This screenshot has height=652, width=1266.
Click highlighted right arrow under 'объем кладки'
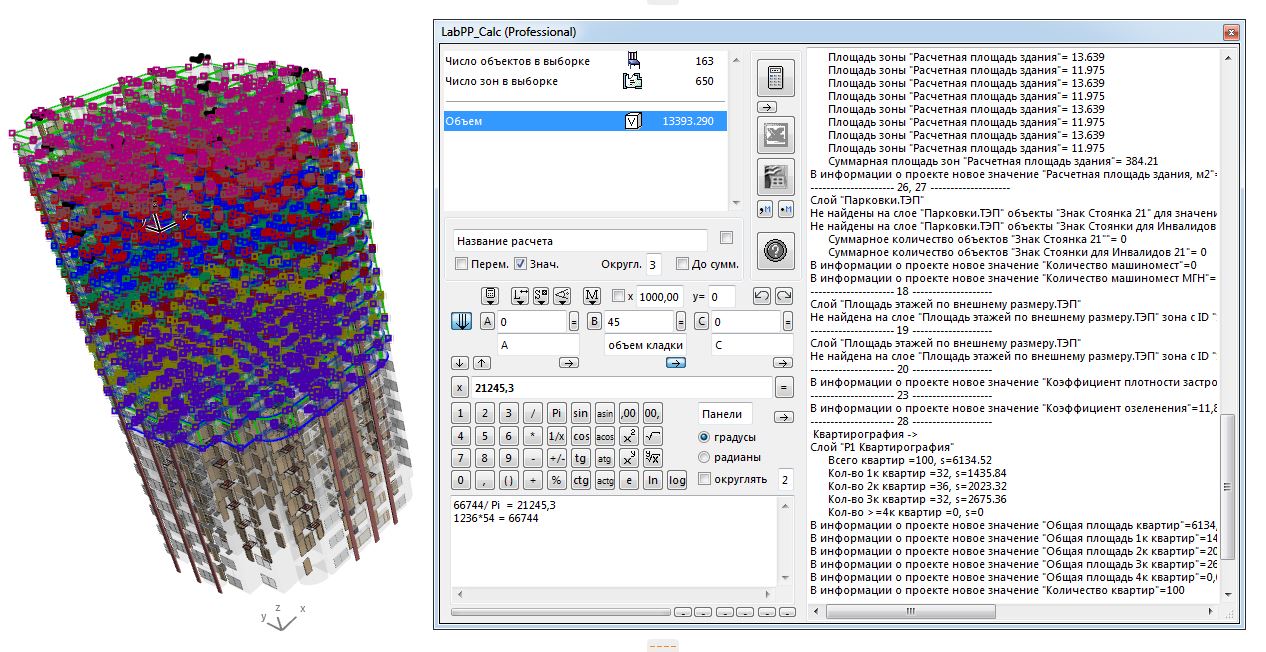click(675, 362)
